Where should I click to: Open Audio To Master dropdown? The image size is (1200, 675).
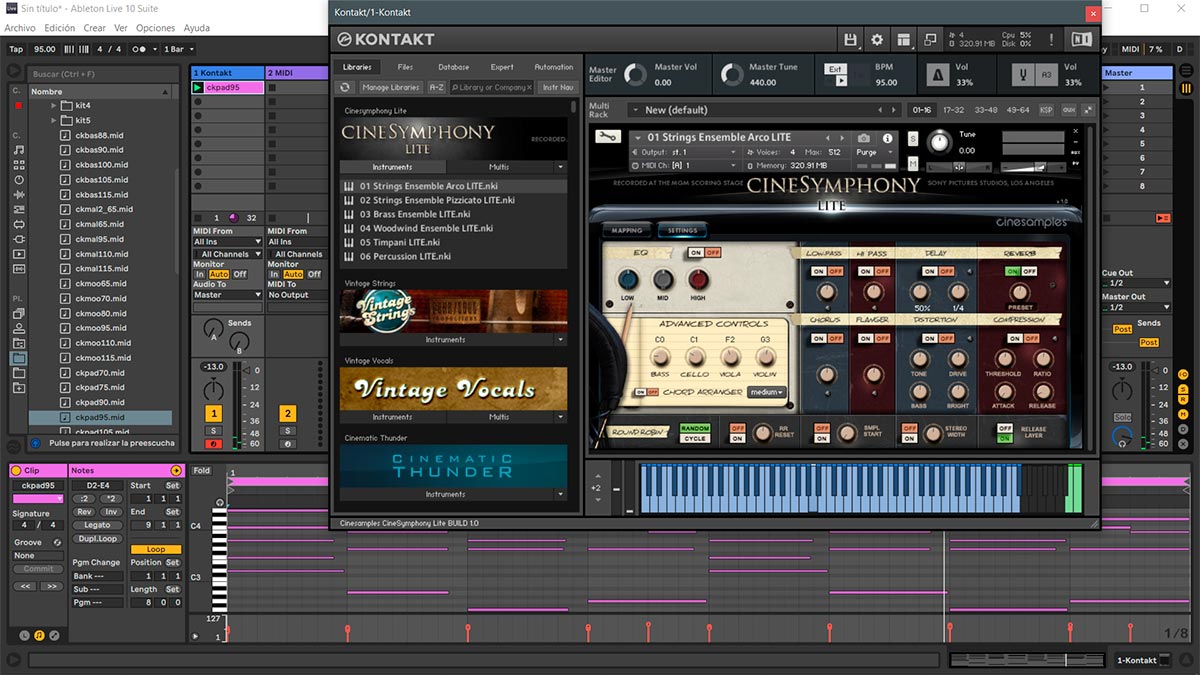coord(227,295)
